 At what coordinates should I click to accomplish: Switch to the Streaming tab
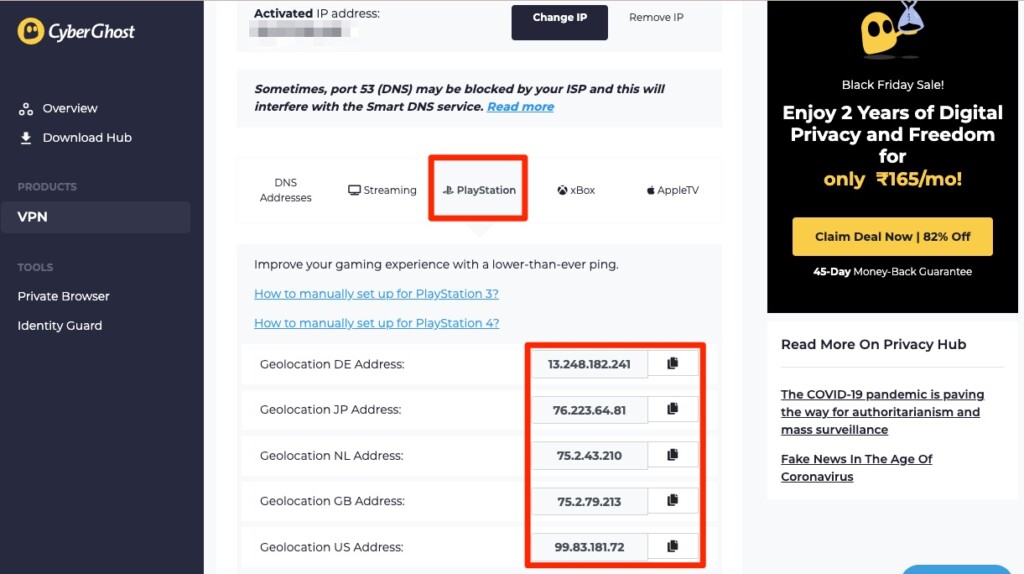coord(382,190)
